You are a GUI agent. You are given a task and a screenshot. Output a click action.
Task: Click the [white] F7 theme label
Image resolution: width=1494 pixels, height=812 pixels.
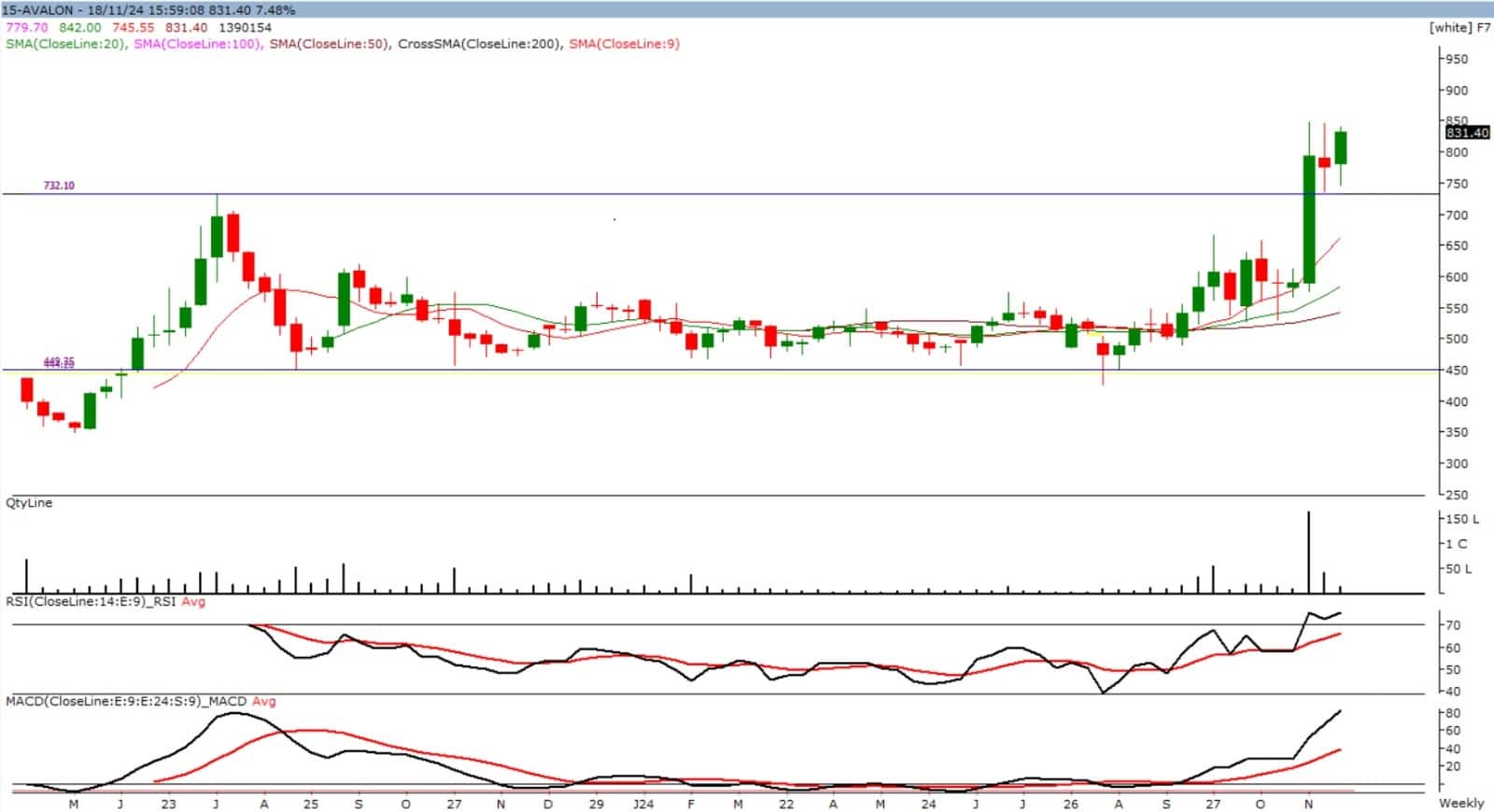1459,27
